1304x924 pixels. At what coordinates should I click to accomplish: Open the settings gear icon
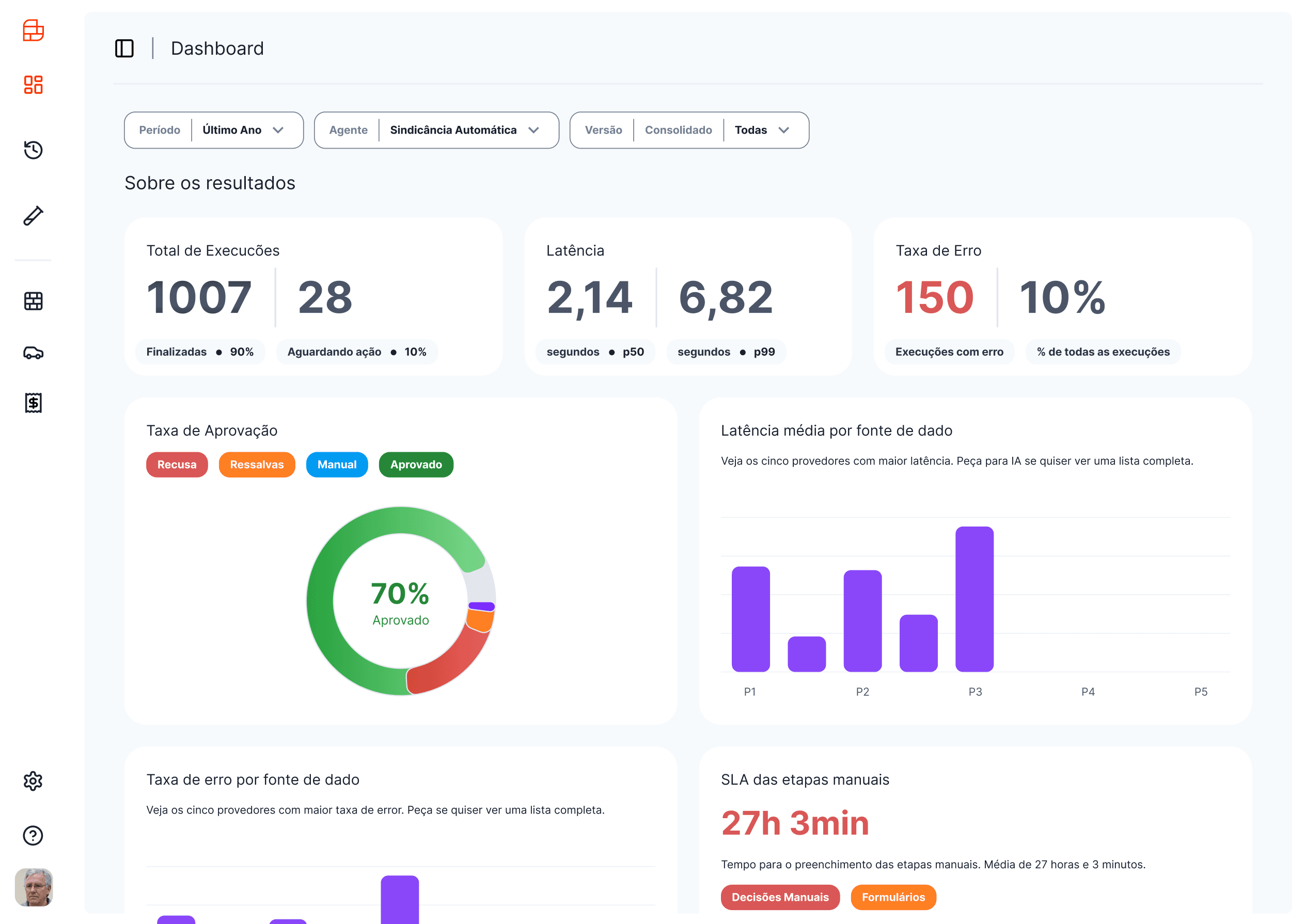pos(33,781)
